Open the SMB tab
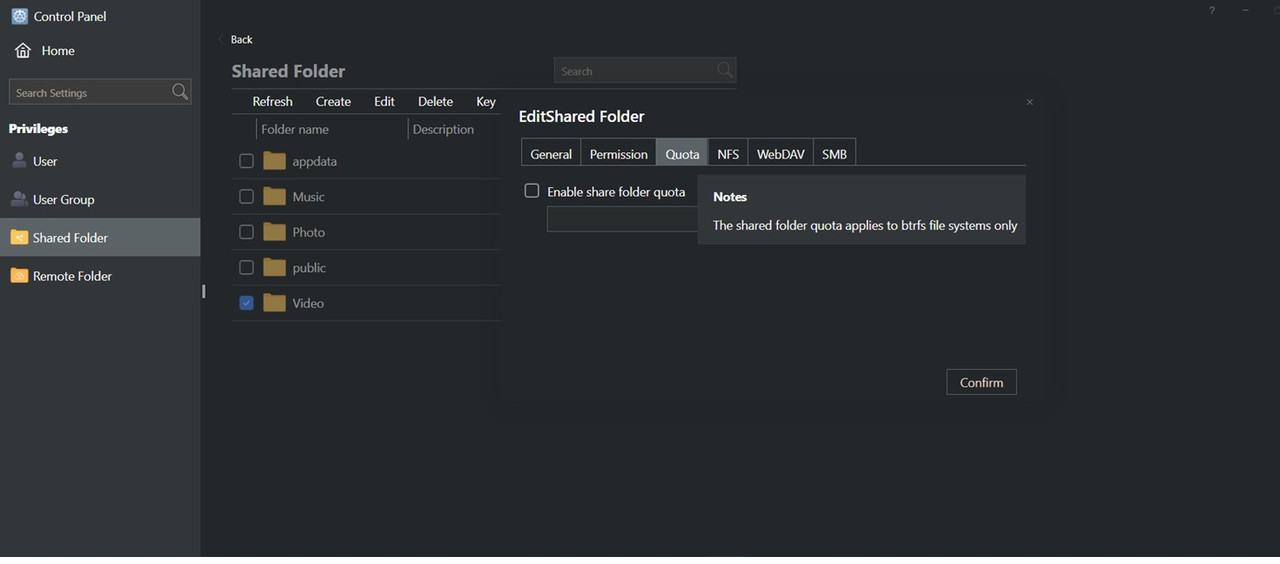The width and height of the screenshot is (1280, 564). (834, 153)
